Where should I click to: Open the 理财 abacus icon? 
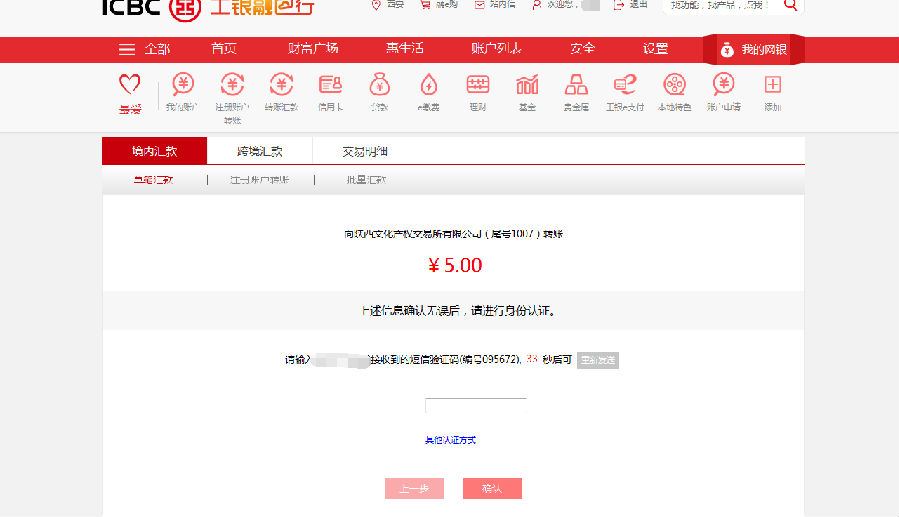(478, 84)
